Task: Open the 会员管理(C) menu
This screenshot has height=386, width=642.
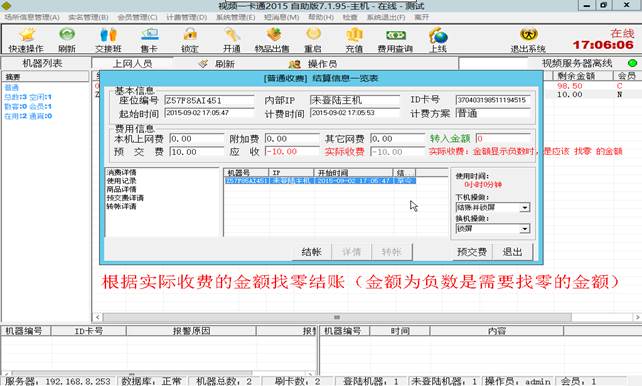Action: 137,17
